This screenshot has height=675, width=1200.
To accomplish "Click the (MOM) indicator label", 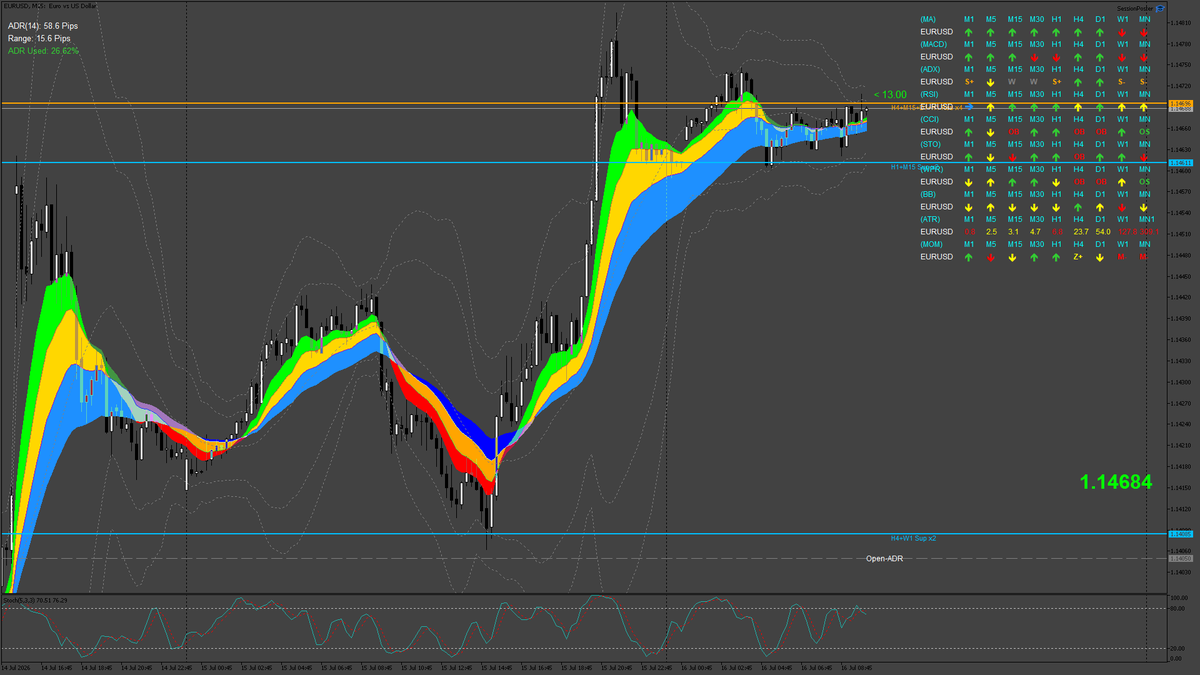I will (x=933, y=244).
